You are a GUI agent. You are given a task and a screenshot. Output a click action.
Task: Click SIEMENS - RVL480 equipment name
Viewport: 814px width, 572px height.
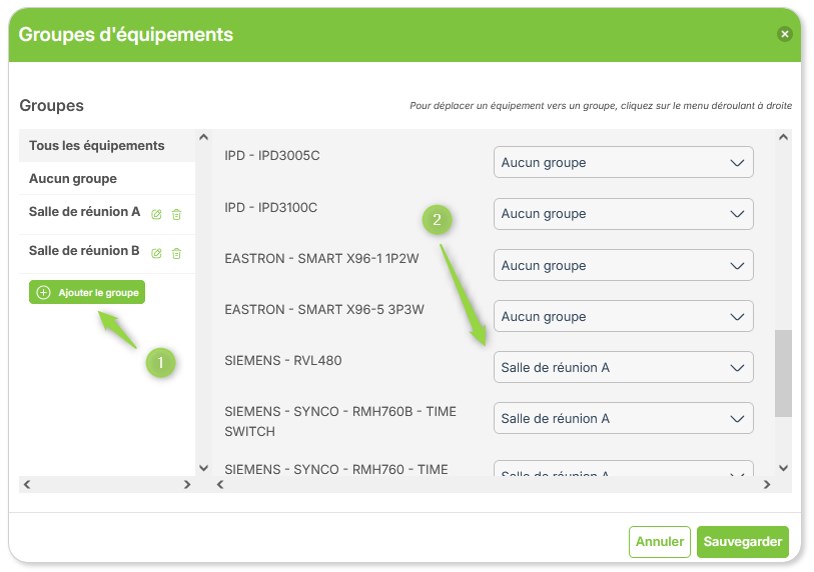click(283, 360)
